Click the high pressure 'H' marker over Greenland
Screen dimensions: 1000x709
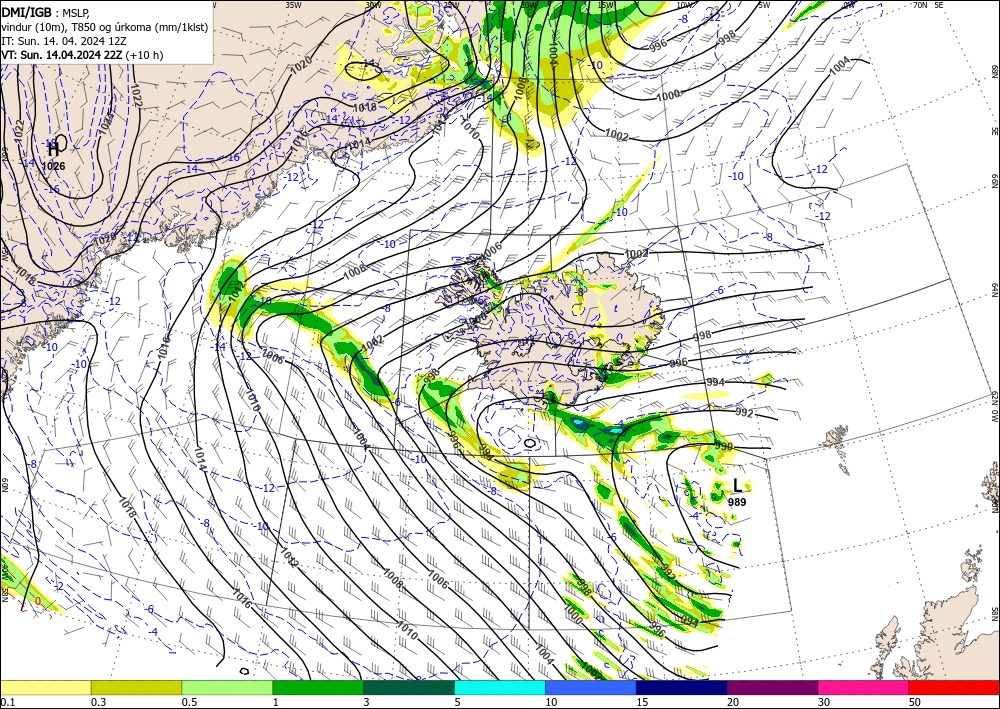[54, 149]
